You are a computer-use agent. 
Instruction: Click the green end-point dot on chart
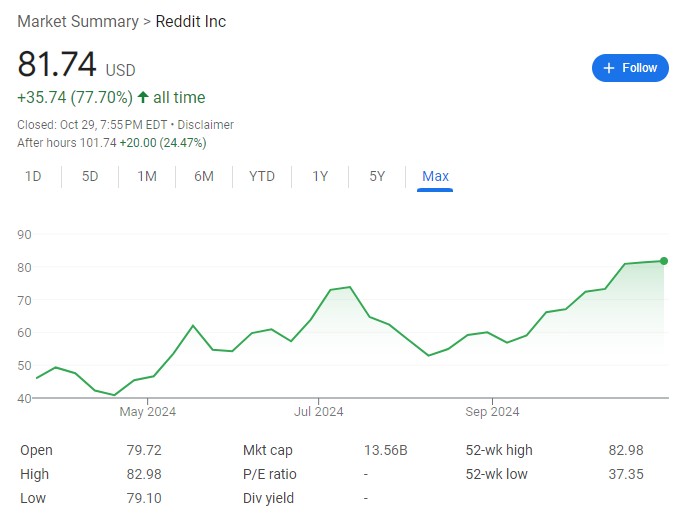664,261
